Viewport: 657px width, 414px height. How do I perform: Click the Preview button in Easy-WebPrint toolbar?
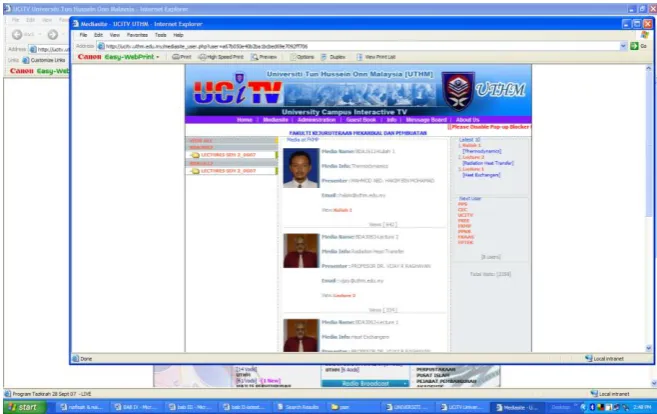click(x=264, y=57)
